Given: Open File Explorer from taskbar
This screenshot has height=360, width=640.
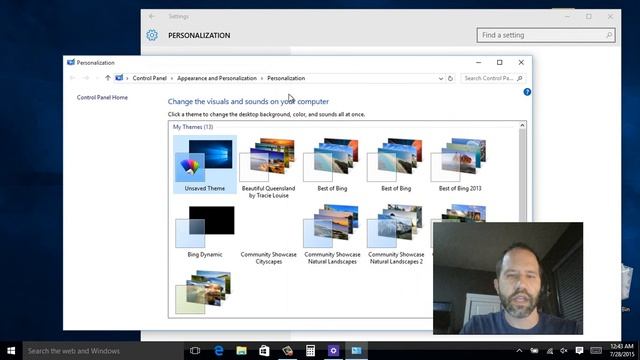Looking at the screenshot, I should 242,351.
